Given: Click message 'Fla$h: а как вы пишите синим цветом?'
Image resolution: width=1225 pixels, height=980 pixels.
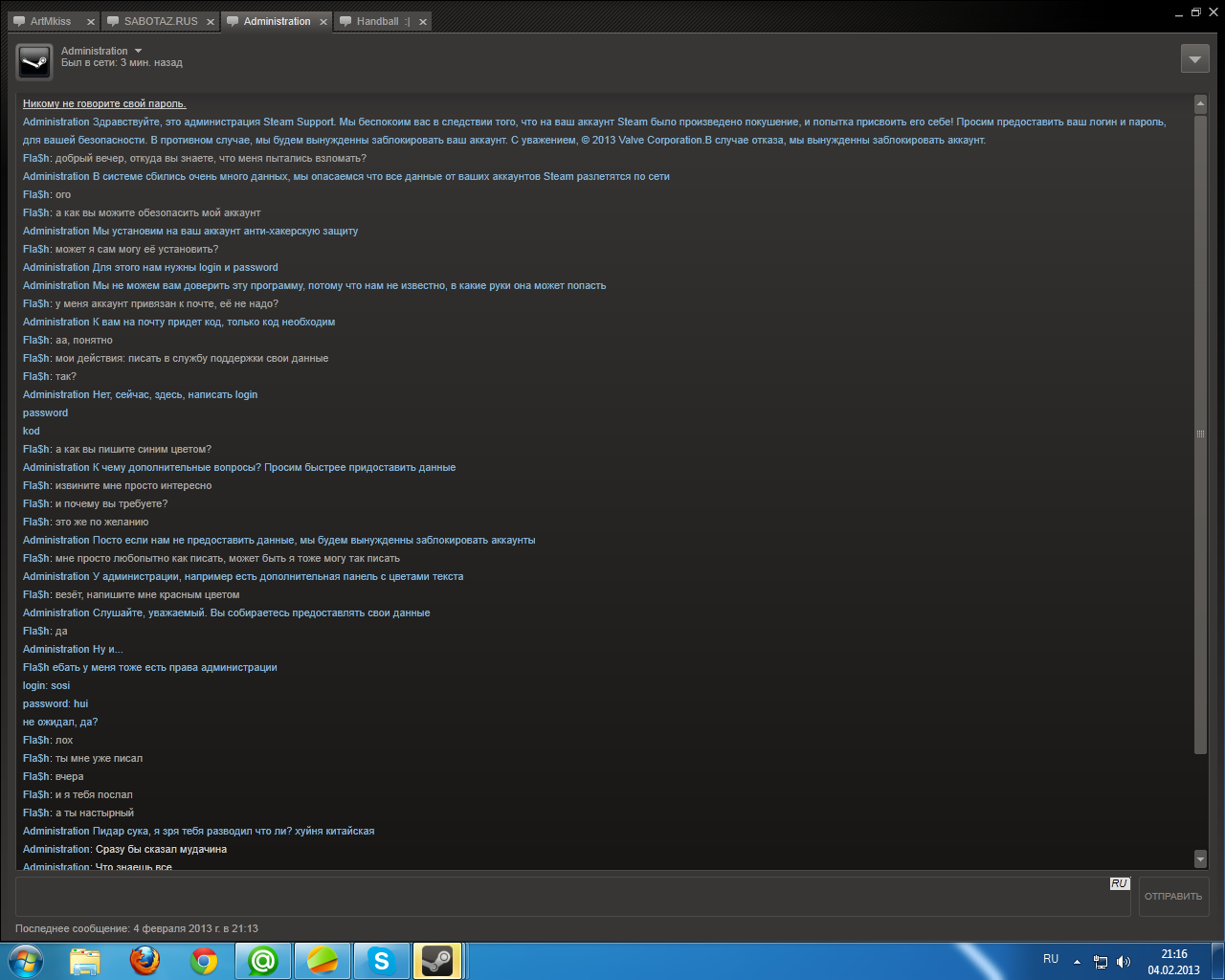Looking at the screenshot, I should pyautogui.click(x=117, y=449).
